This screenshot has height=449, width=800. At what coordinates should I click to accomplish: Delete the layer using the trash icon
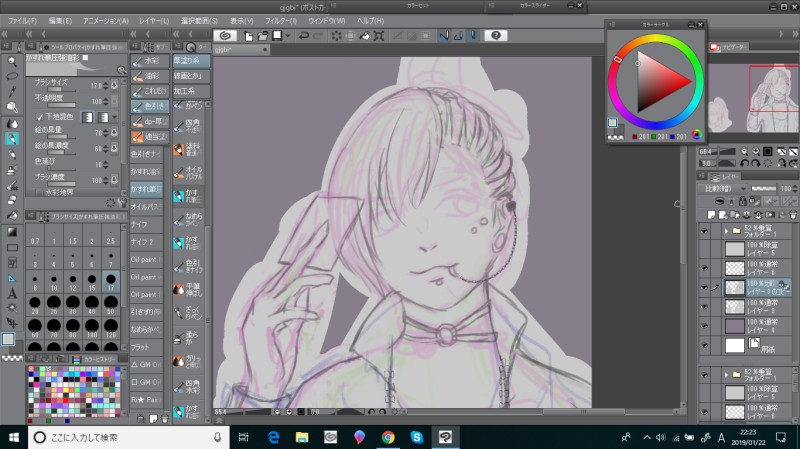793,215
